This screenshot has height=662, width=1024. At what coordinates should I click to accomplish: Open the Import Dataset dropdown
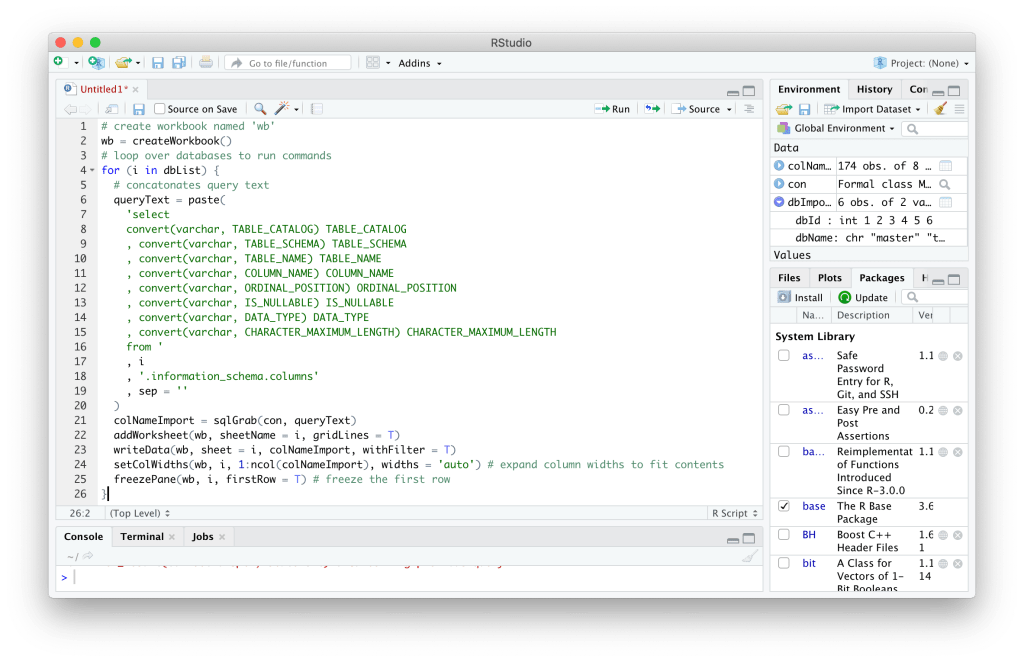(875, 109)
